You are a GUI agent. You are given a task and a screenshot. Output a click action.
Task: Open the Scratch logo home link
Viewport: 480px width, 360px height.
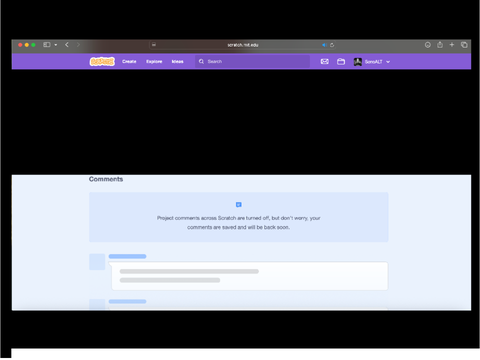tap(102, 61)
